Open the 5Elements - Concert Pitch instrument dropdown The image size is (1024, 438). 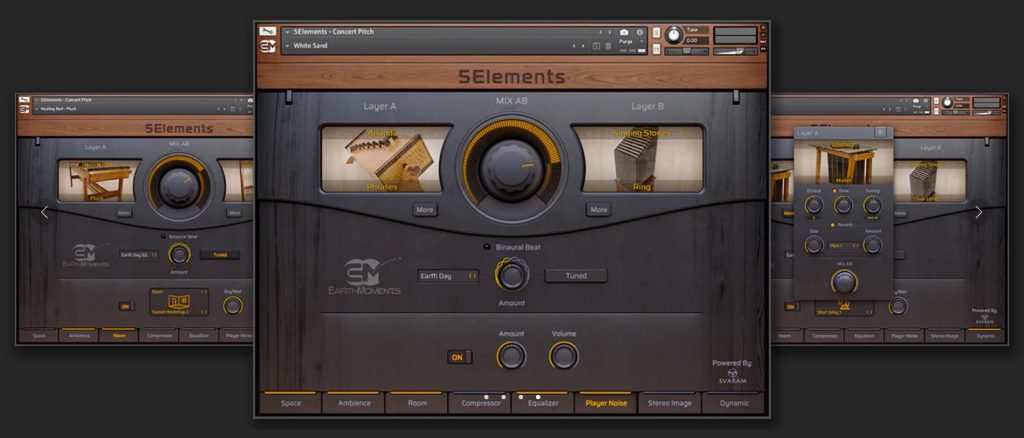[287, 32]
